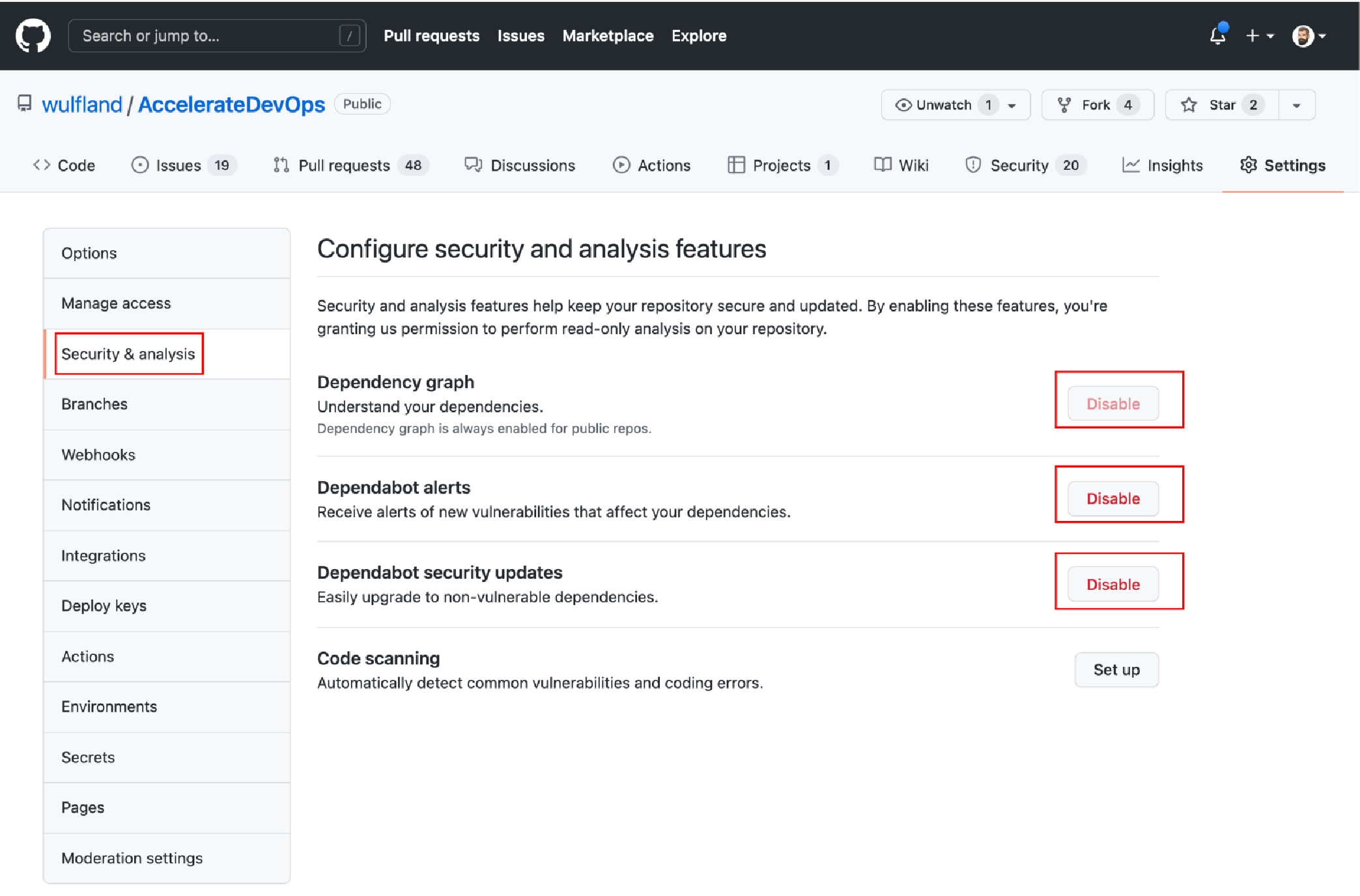
Task: Open Moderation settings
Action: (167, 858)
